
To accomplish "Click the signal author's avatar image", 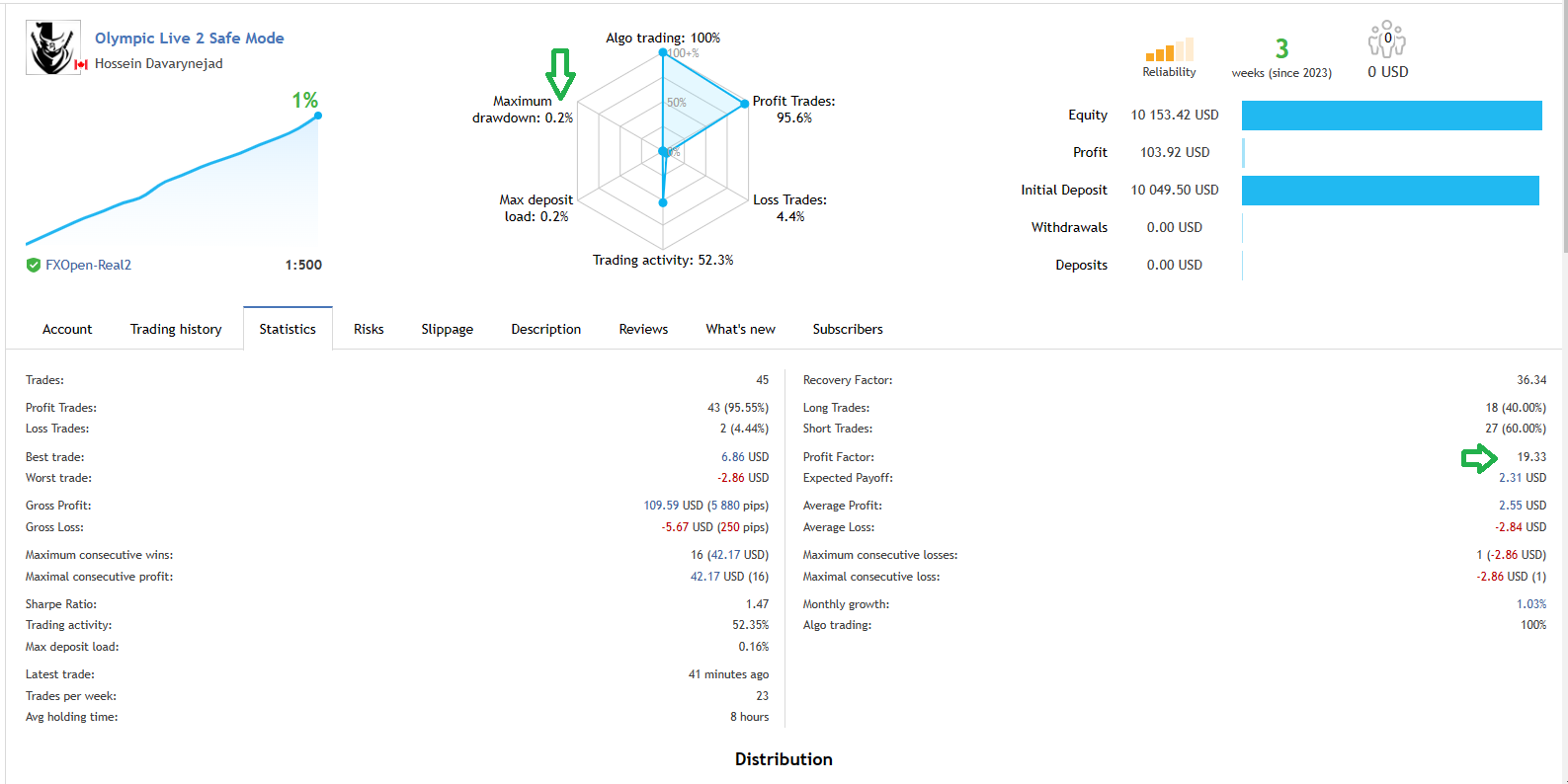I will 53,47.
